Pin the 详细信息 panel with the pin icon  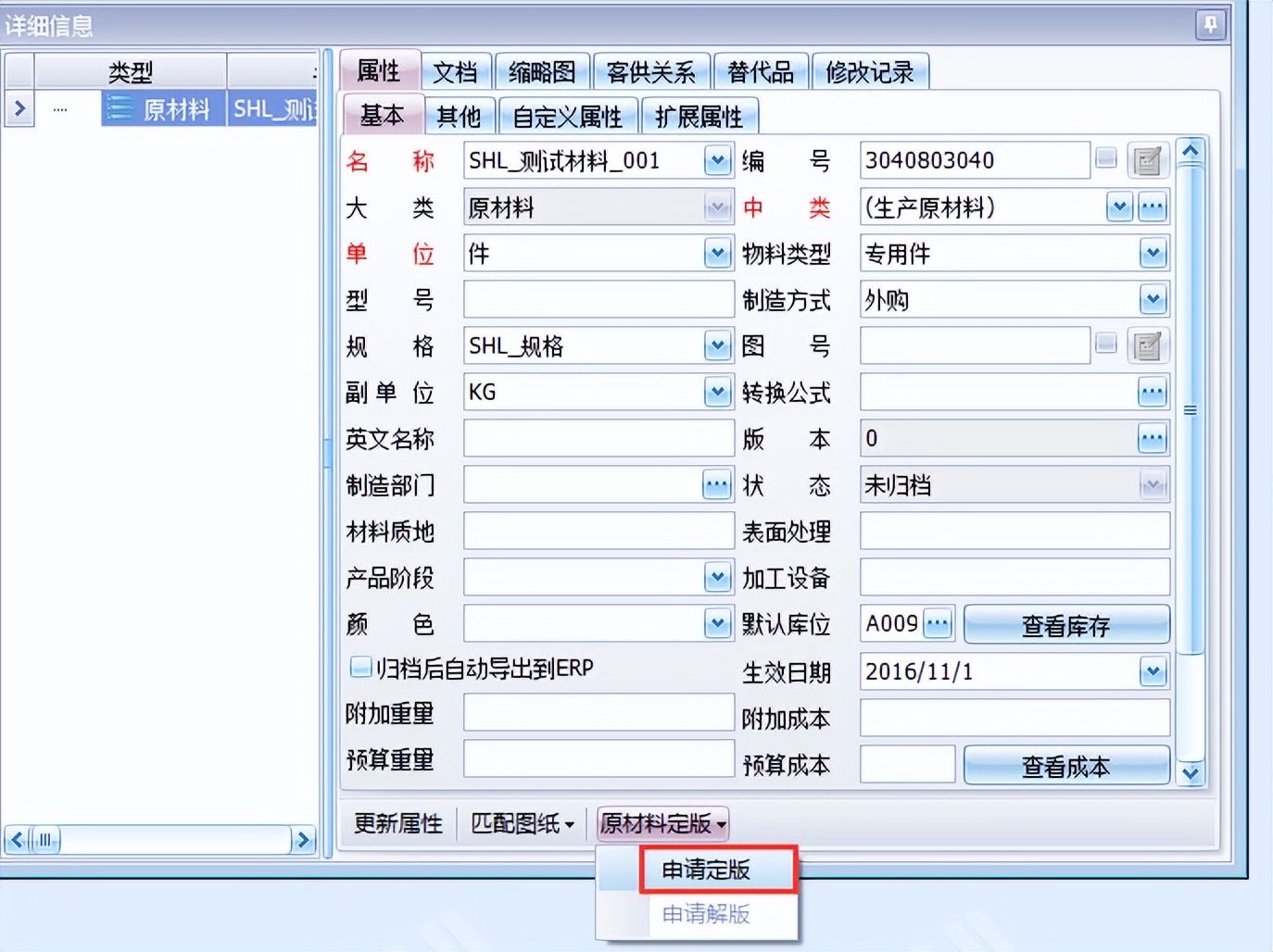pyautogui.click(x=1211, y=25)
